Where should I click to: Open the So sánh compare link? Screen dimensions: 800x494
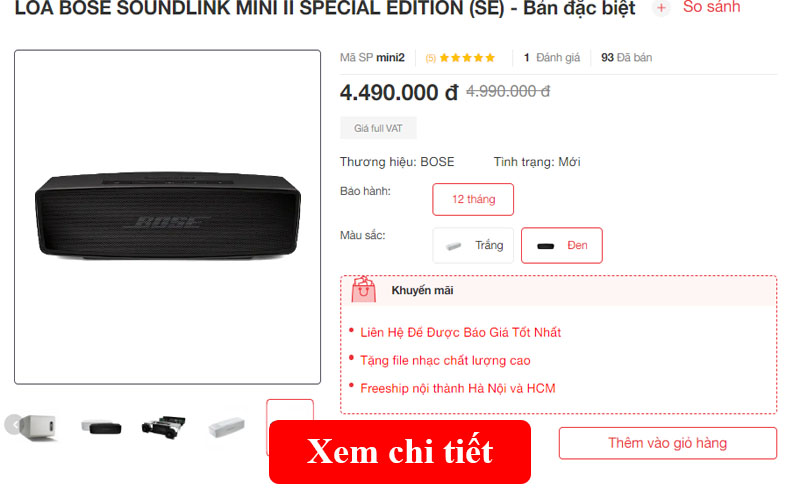click(x=711, y=7)
